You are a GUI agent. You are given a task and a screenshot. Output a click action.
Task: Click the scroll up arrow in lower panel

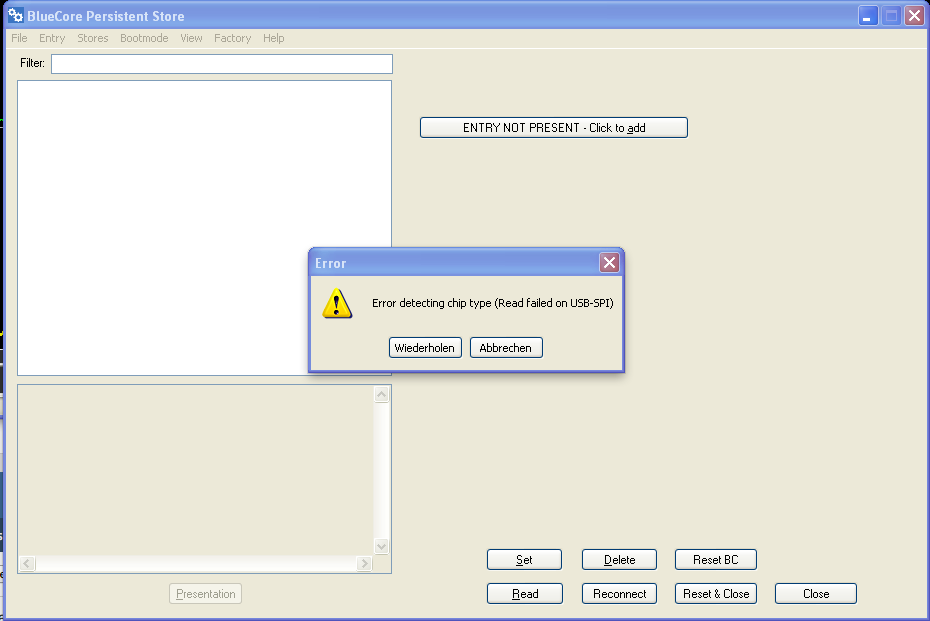point(381,395)
